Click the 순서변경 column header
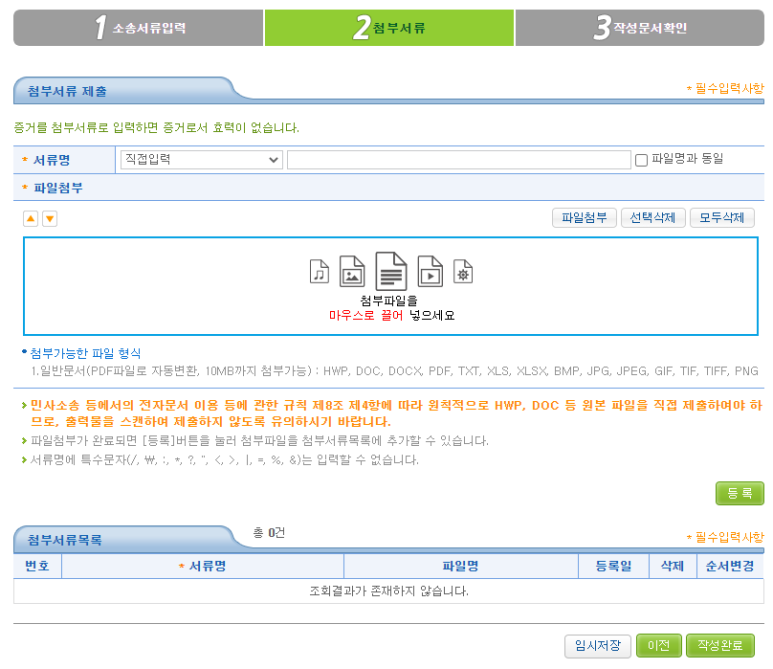 coord(730,566)
